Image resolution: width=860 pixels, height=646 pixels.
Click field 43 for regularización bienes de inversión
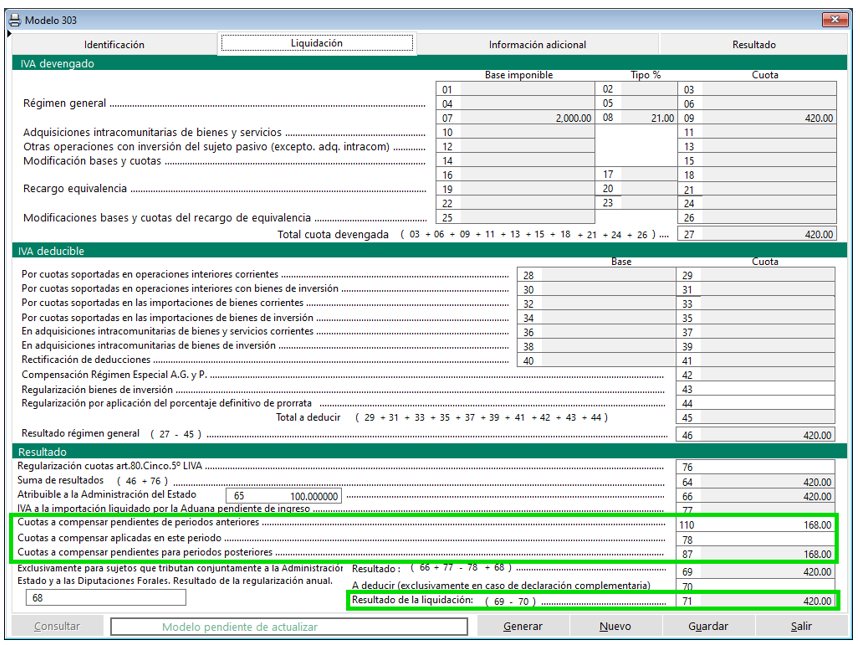pyautogui.click(x=755, y=389)
